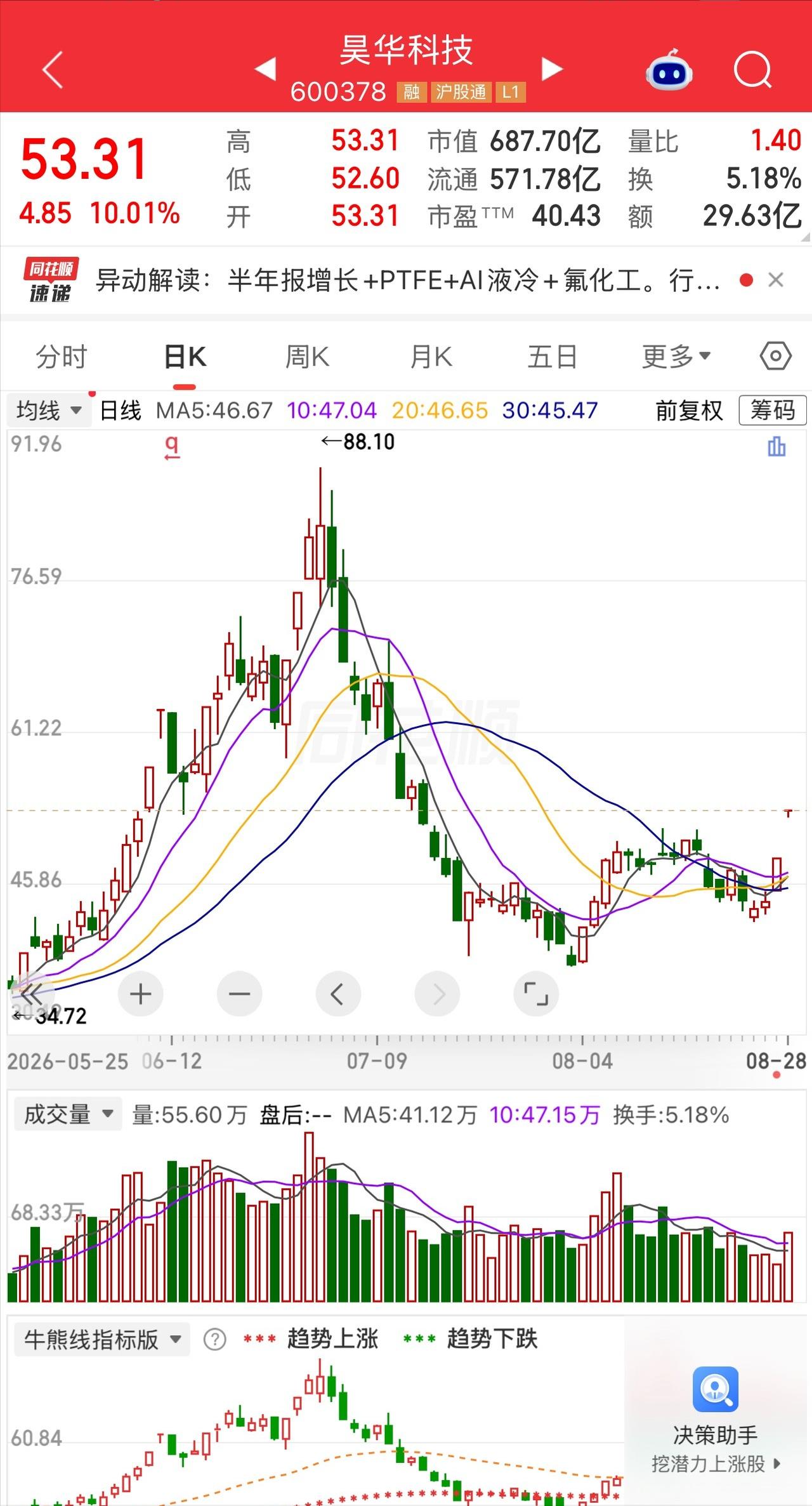
Task: Open the 成交量 indicator dropdown
Action: click(67, 1114)
